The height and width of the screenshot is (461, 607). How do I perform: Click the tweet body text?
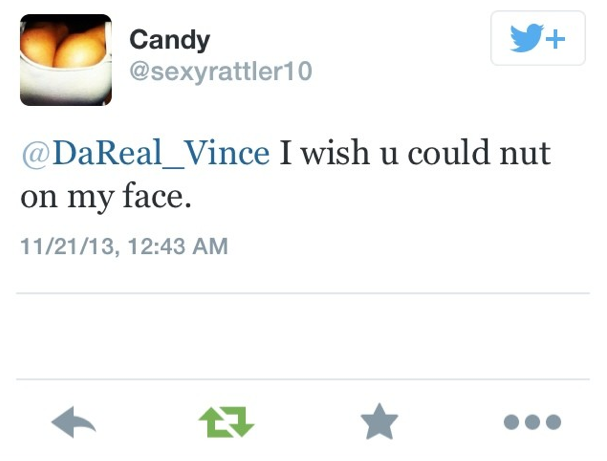point(286,174)
